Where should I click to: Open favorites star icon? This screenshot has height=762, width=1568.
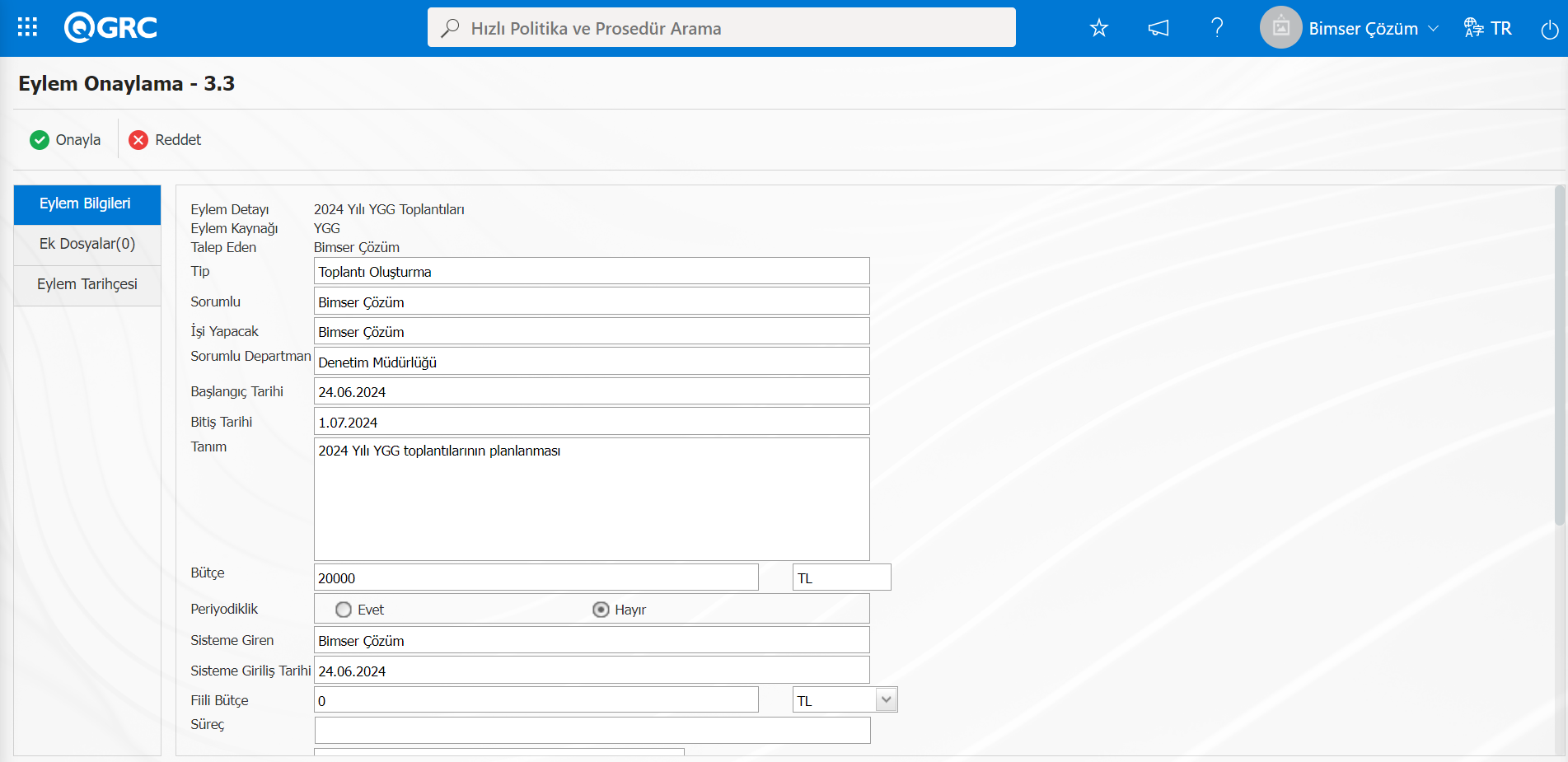1099,28
